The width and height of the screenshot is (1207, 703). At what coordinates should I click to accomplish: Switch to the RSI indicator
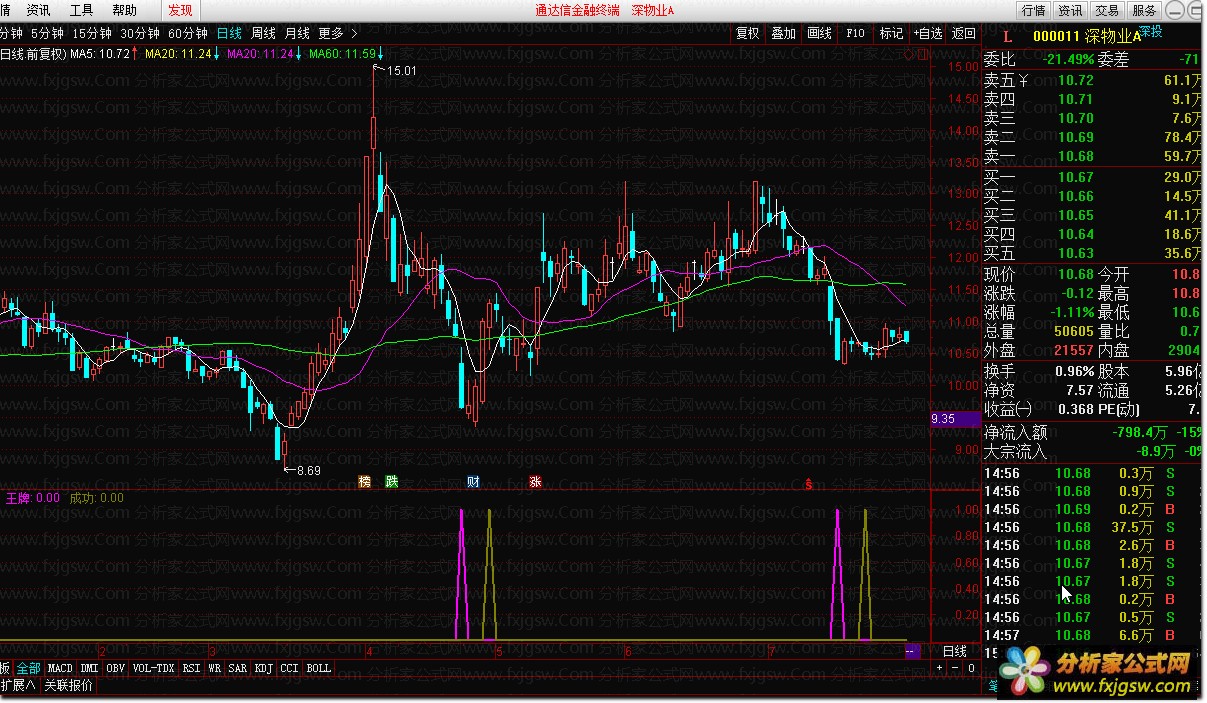[x=191, y=668]
